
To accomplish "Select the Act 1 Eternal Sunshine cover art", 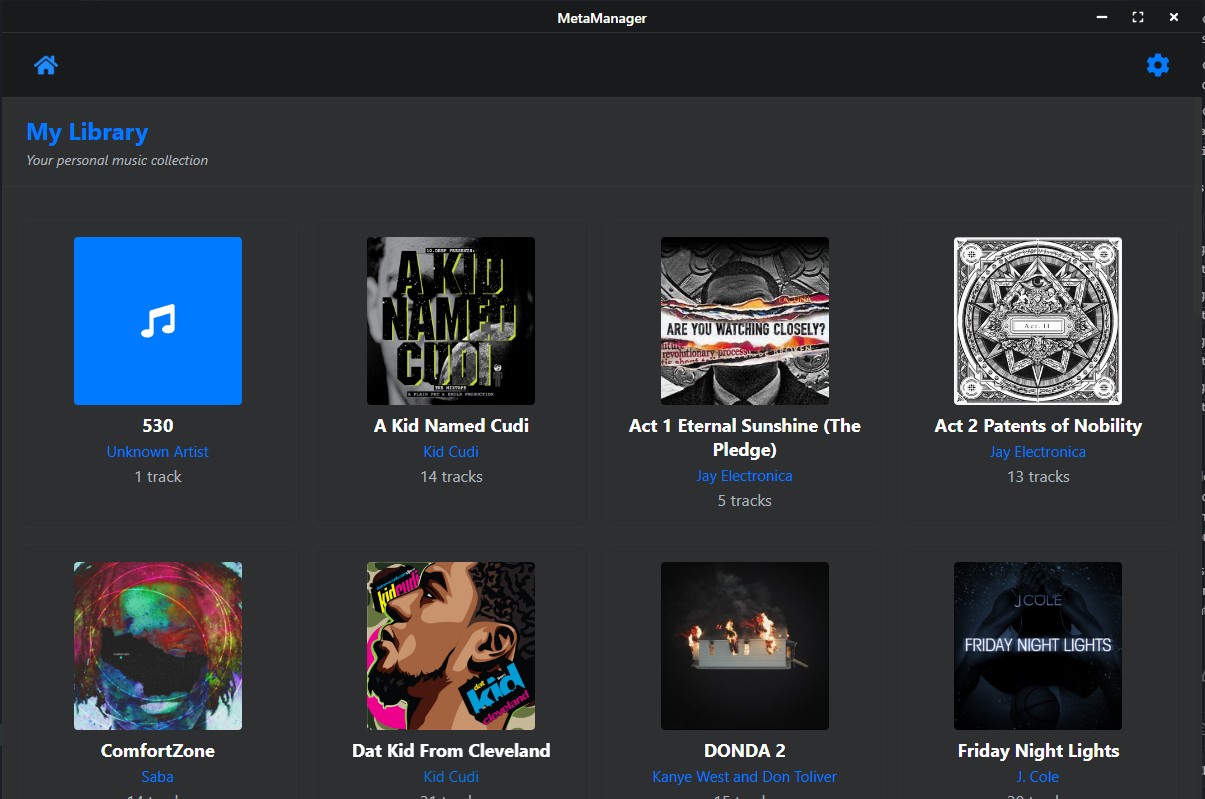I will point(744,321).
